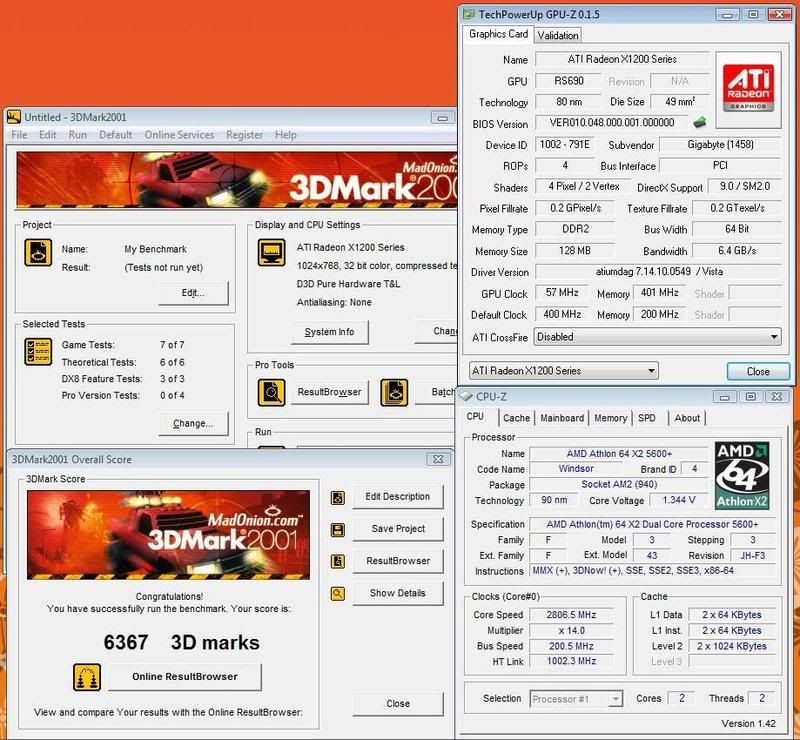Open the ATI CrossFire dropdown in GPU-Z
The width and height of the screenshot is (800, 740).
click(x=658, y=337)
